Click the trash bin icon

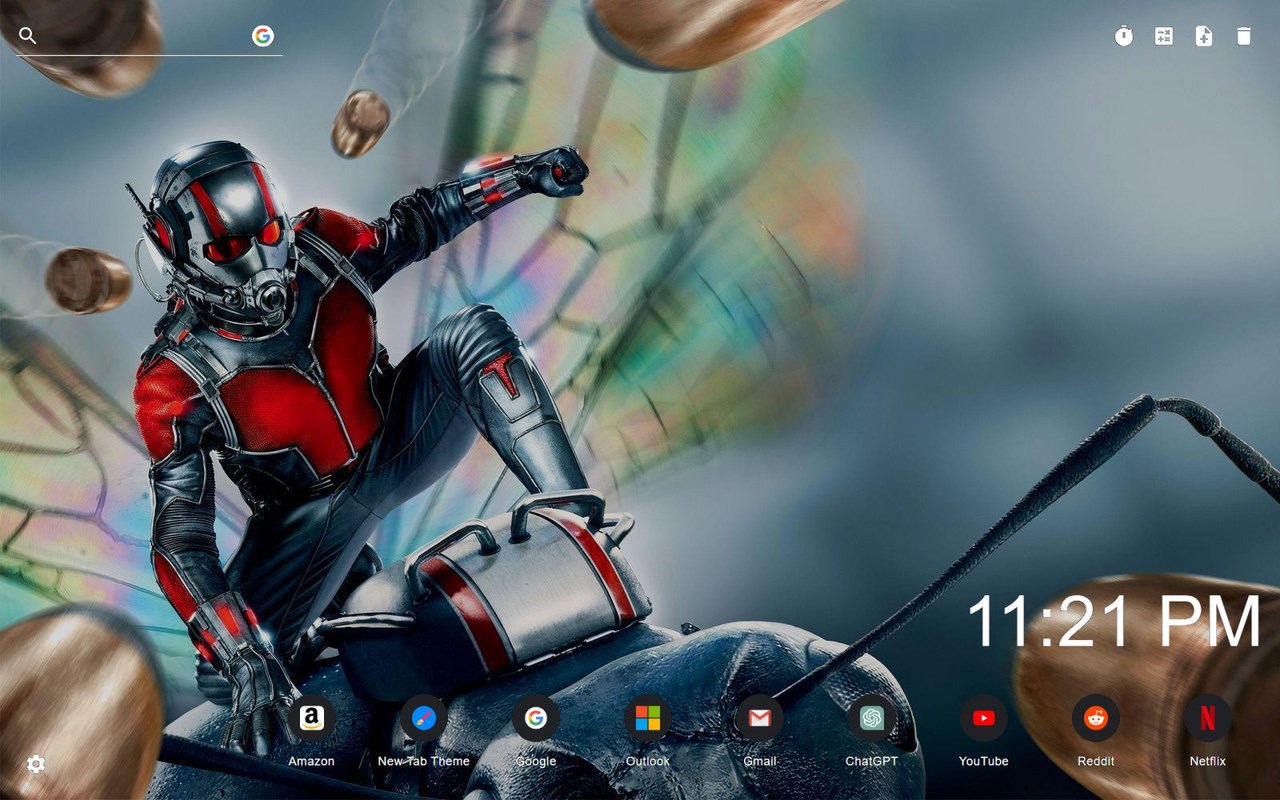pos(1244,36)
